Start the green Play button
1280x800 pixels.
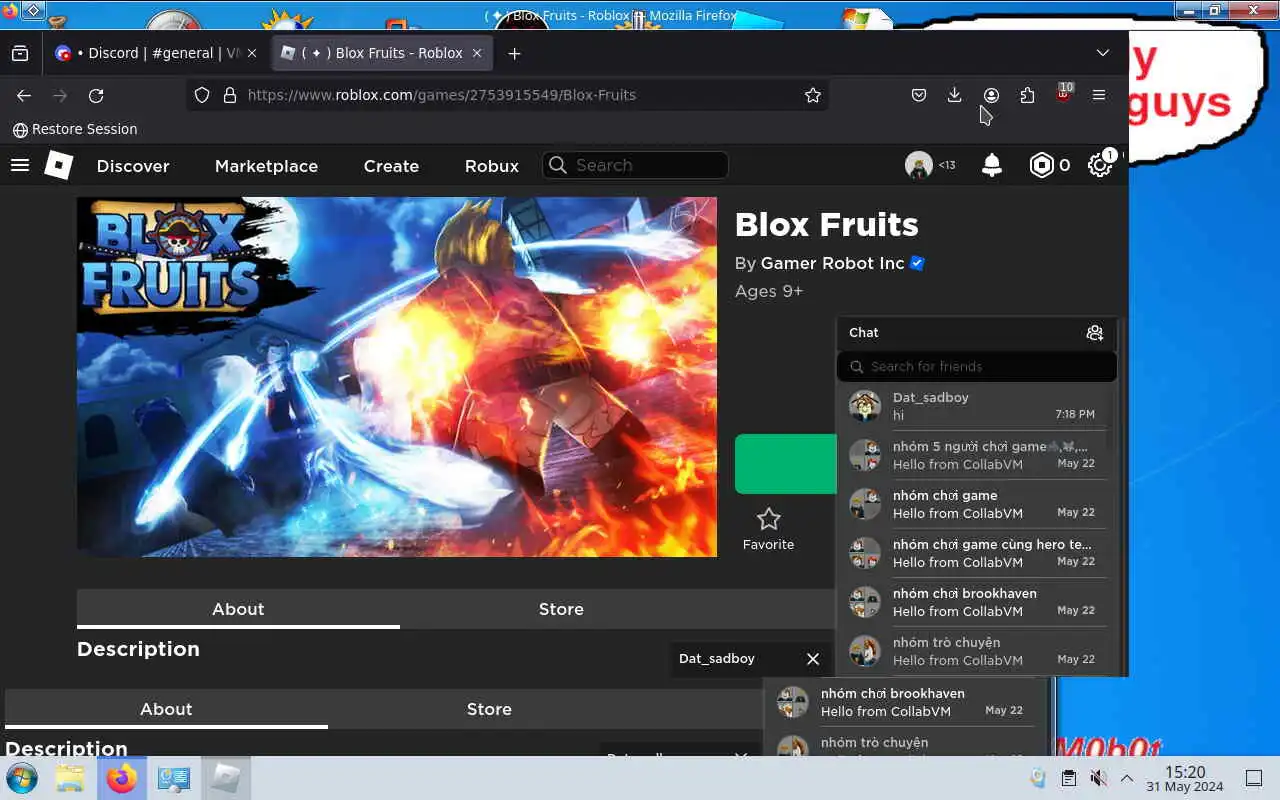pyautogui.click(x=786, y=464)
